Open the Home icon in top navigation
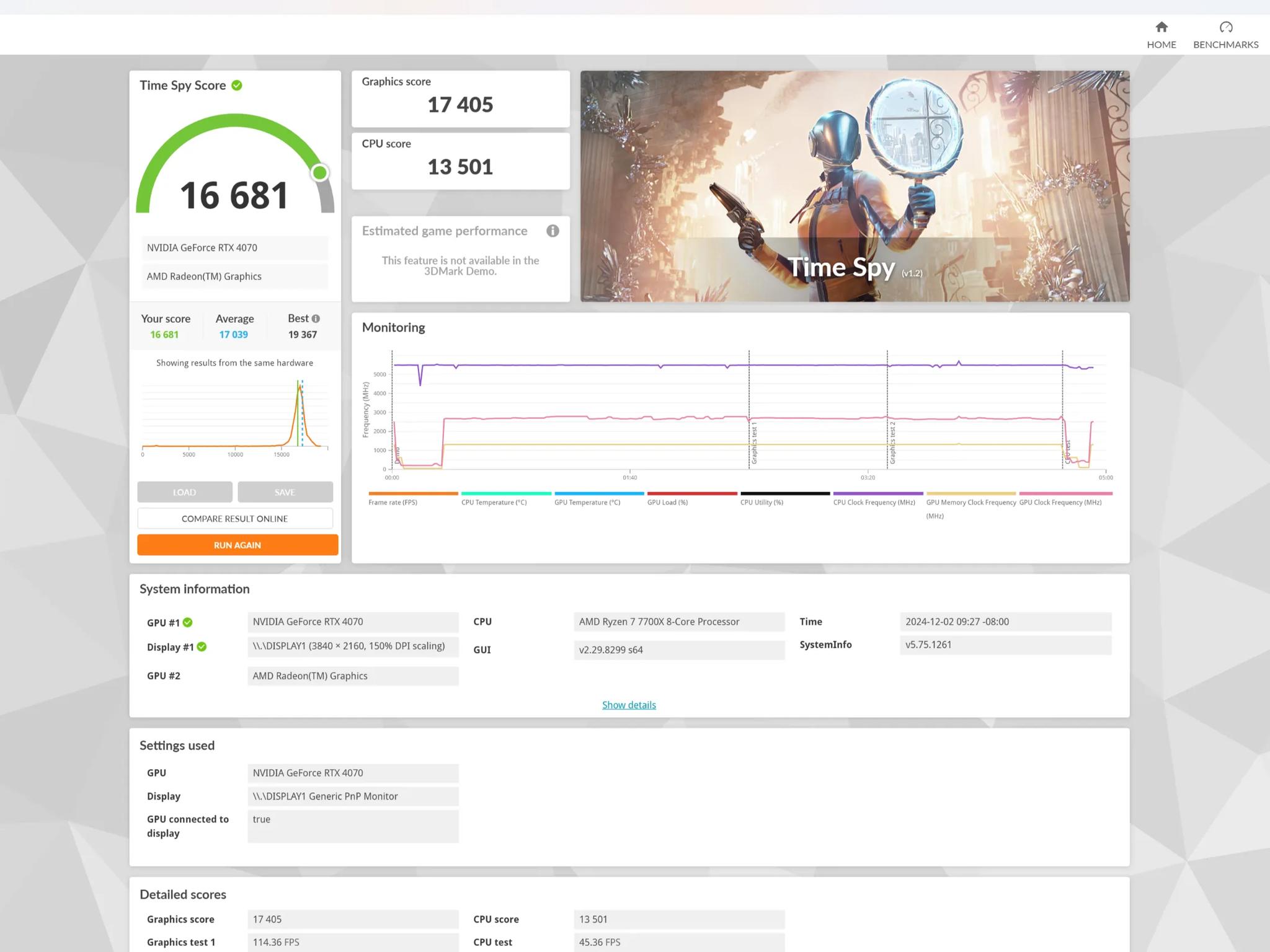 [x=1161, y=27]
